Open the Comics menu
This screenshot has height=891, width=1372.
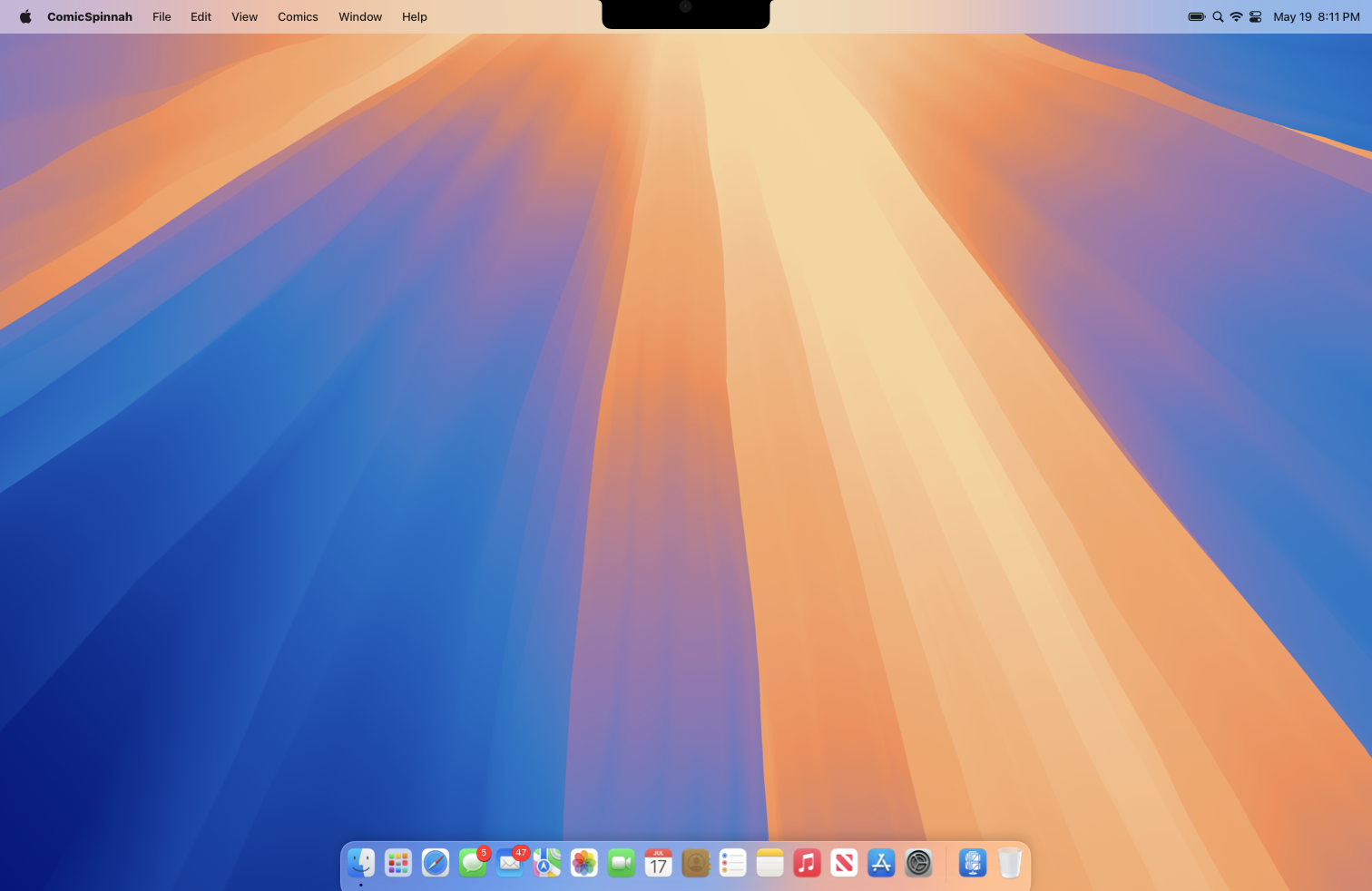298,16
